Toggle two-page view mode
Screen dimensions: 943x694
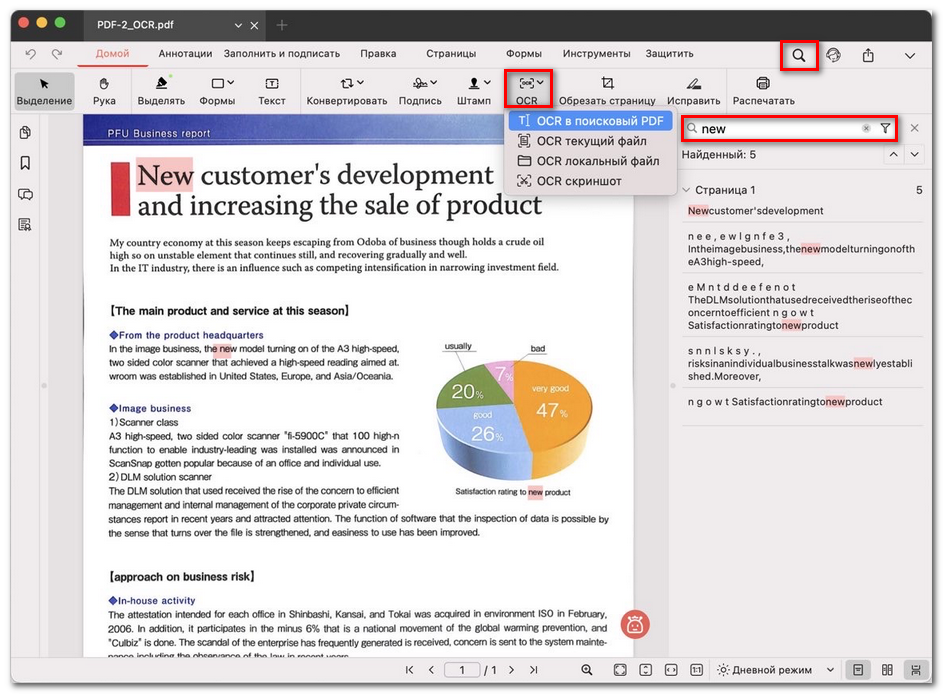pos(887,669)
